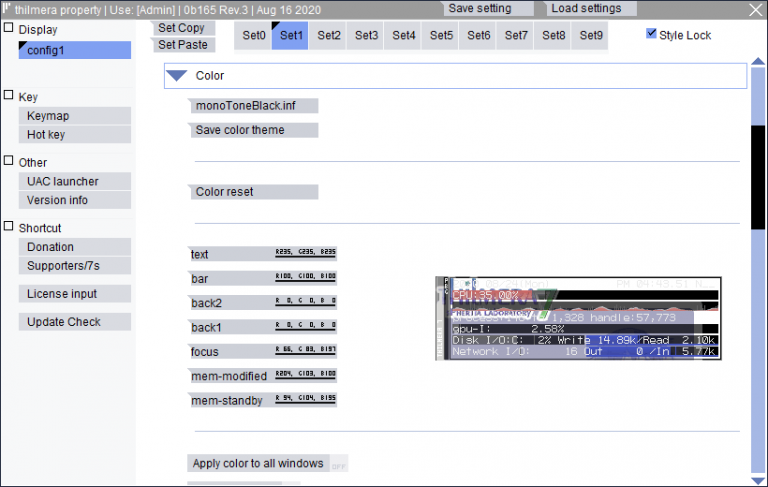
Task: Open the monoToneBlack.inf theme selector
Action: (253, 106)
